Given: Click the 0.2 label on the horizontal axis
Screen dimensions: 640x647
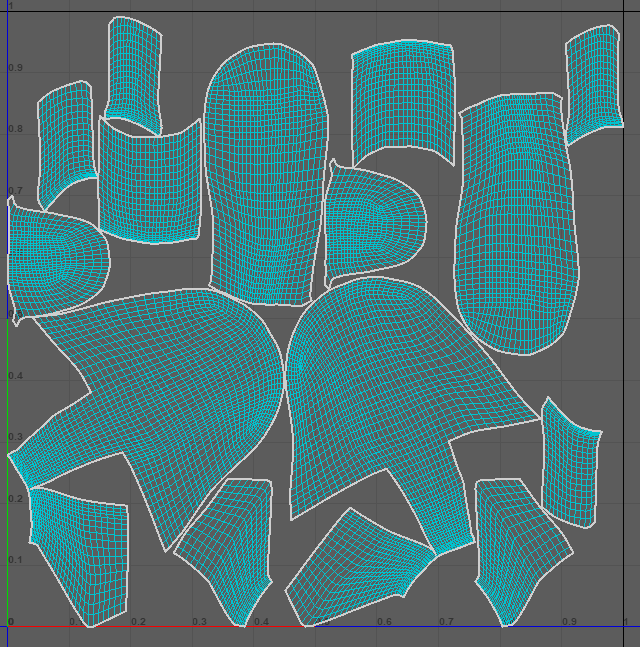Looking at the screenshot, I should click(x=138, y=622).
